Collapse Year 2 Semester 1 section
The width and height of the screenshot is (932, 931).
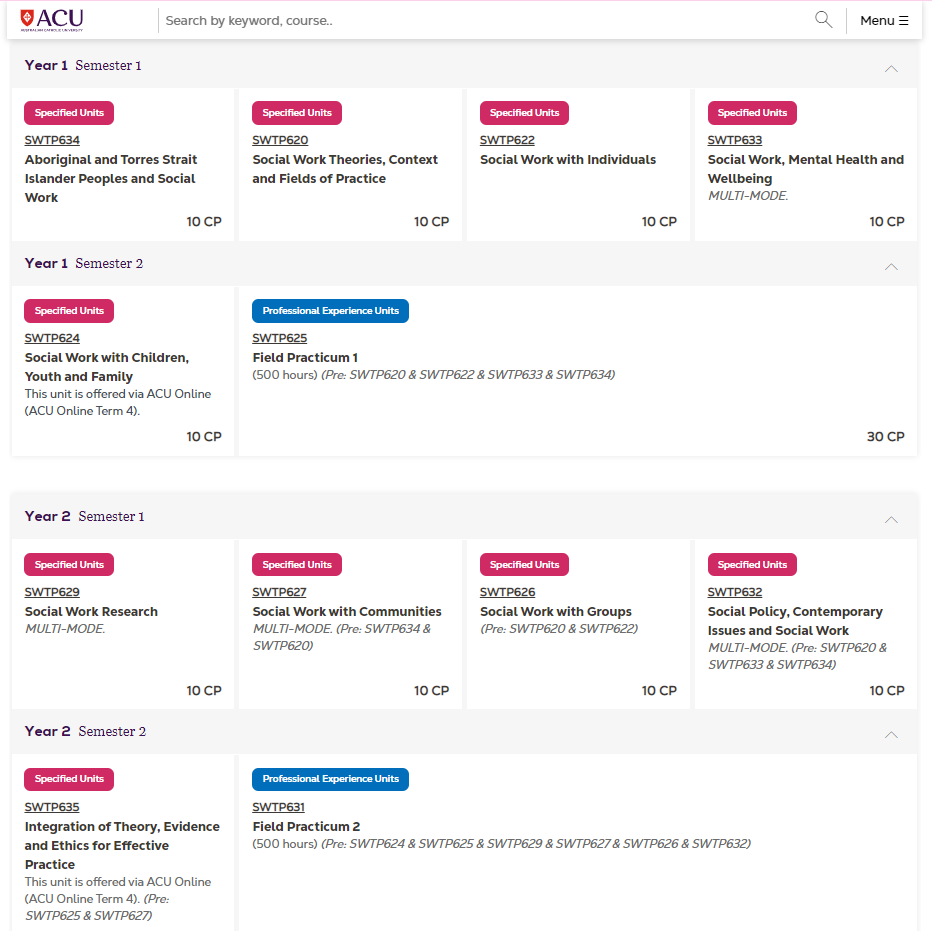(891, 519)
